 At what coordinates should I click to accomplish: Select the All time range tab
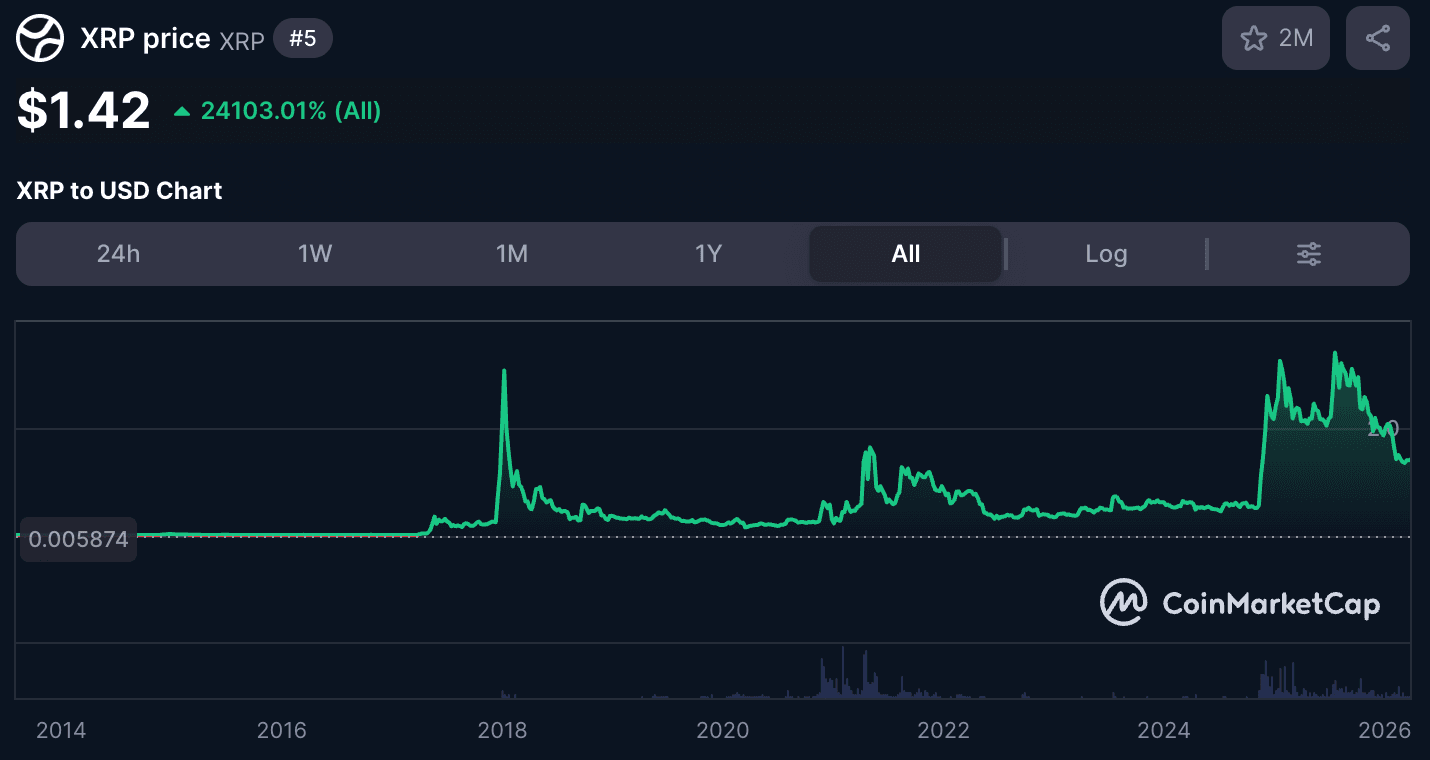click(x=905, y=254)
